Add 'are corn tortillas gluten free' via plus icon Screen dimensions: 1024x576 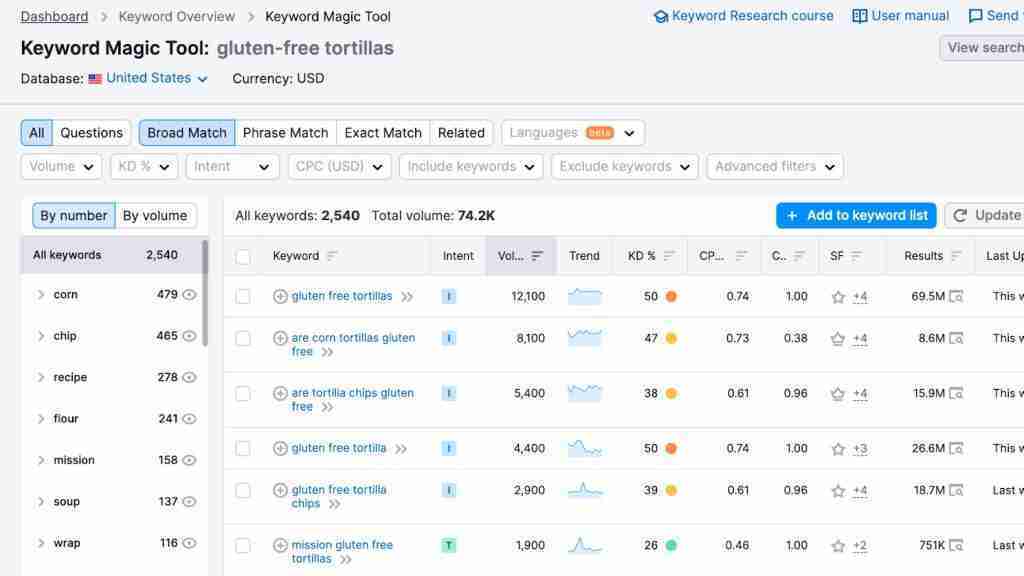280,338
